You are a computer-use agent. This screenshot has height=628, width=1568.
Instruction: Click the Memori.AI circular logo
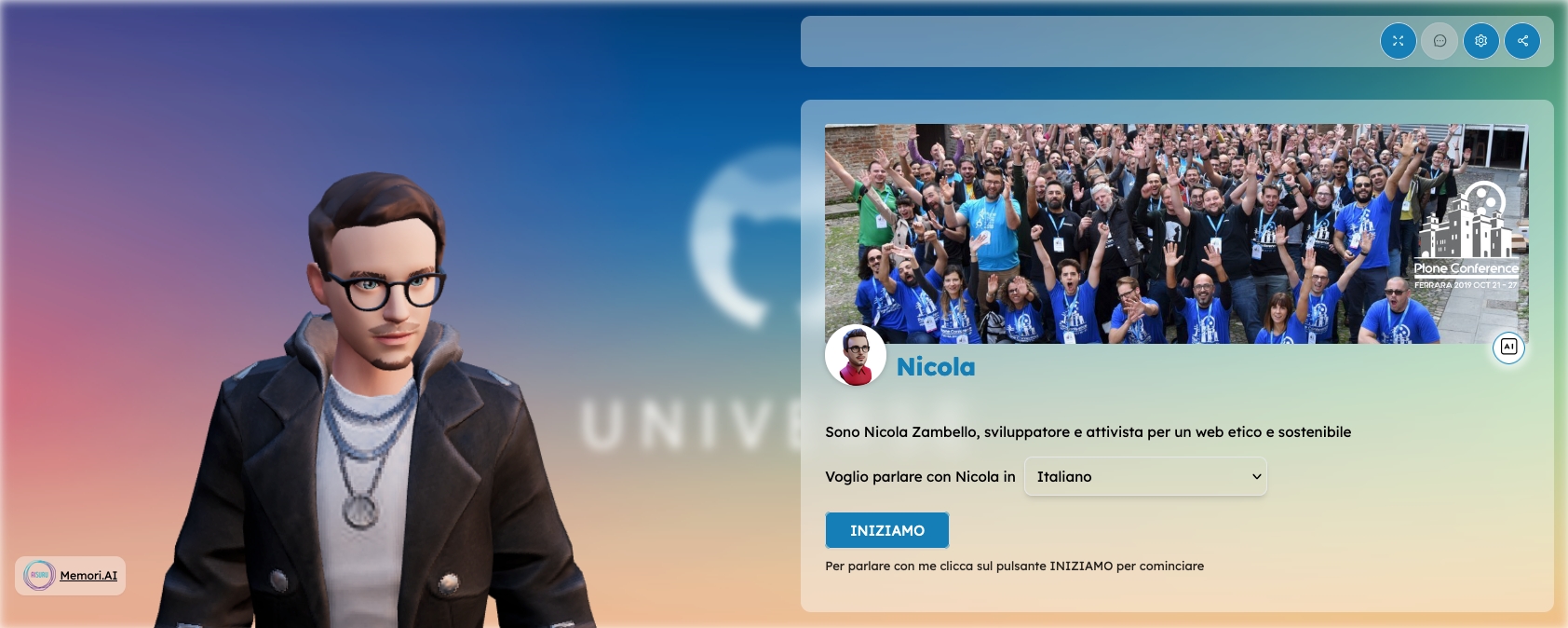[39, 575]
